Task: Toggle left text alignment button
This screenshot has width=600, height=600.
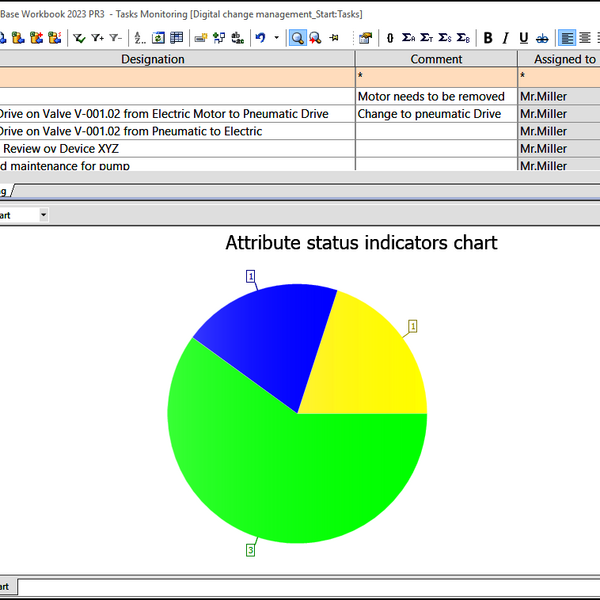Action: click(x=568, y=38)
